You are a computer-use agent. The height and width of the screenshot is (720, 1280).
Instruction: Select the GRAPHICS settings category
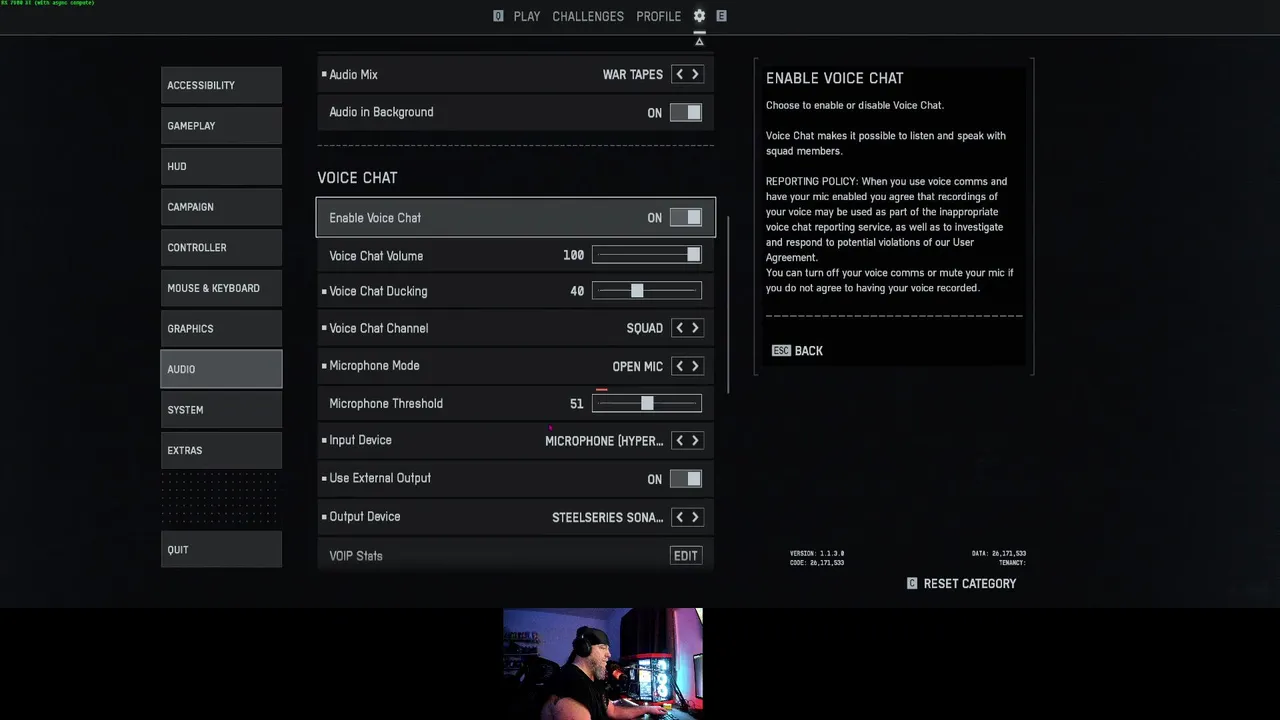(x=221, y=328)
